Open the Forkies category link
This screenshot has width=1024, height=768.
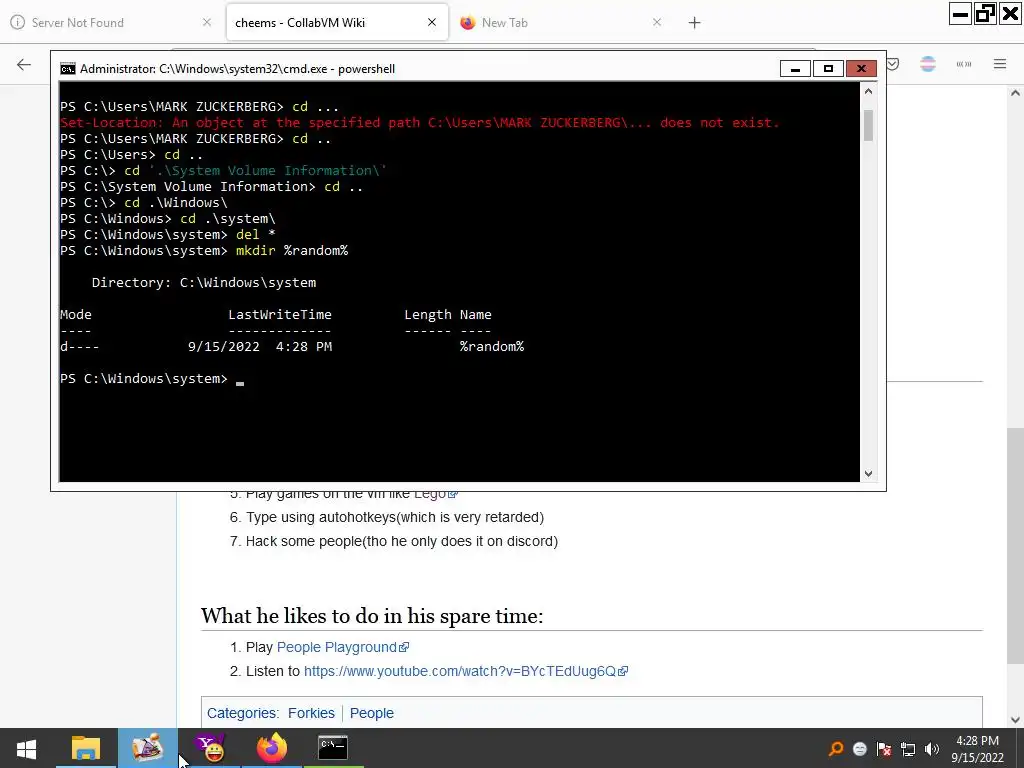pos(312,713)
